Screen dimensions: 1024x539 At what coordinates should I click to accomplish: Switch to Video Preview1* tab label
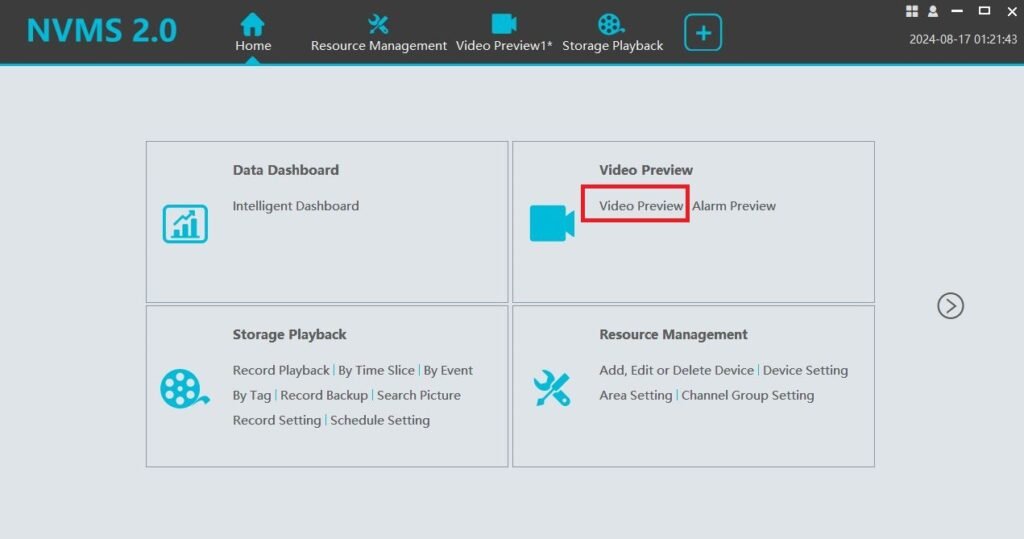[x=504, y=46]
